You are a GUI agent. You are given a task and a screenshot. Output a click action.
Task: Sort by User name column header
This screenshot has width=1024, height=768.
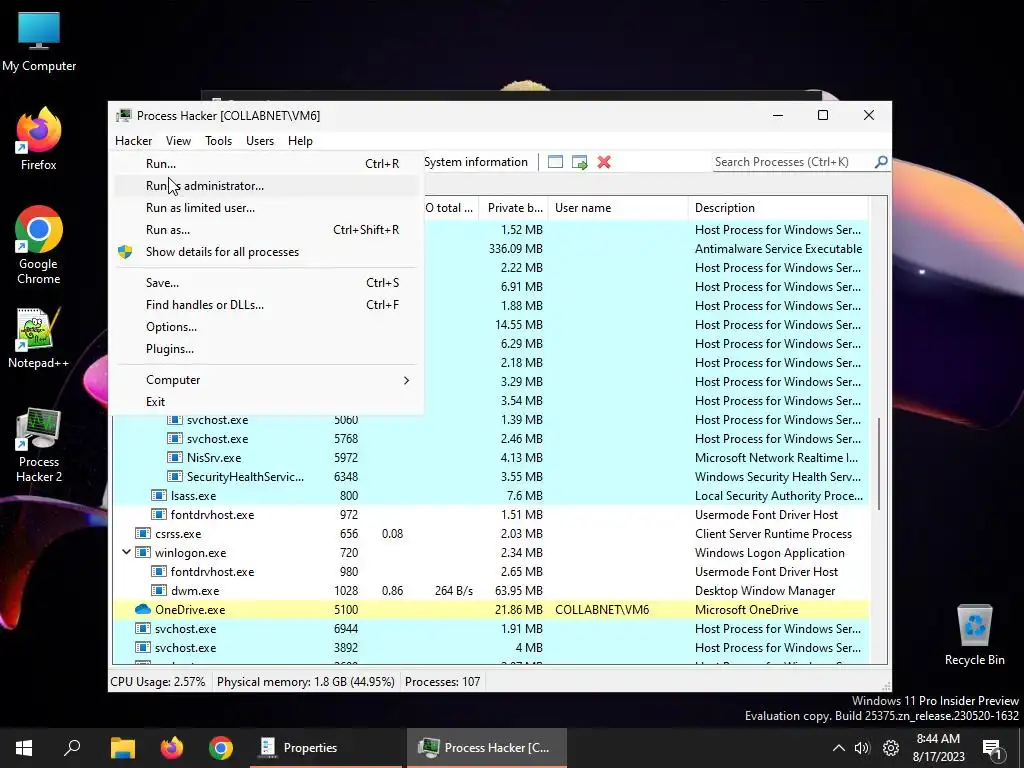pos(618,208)
